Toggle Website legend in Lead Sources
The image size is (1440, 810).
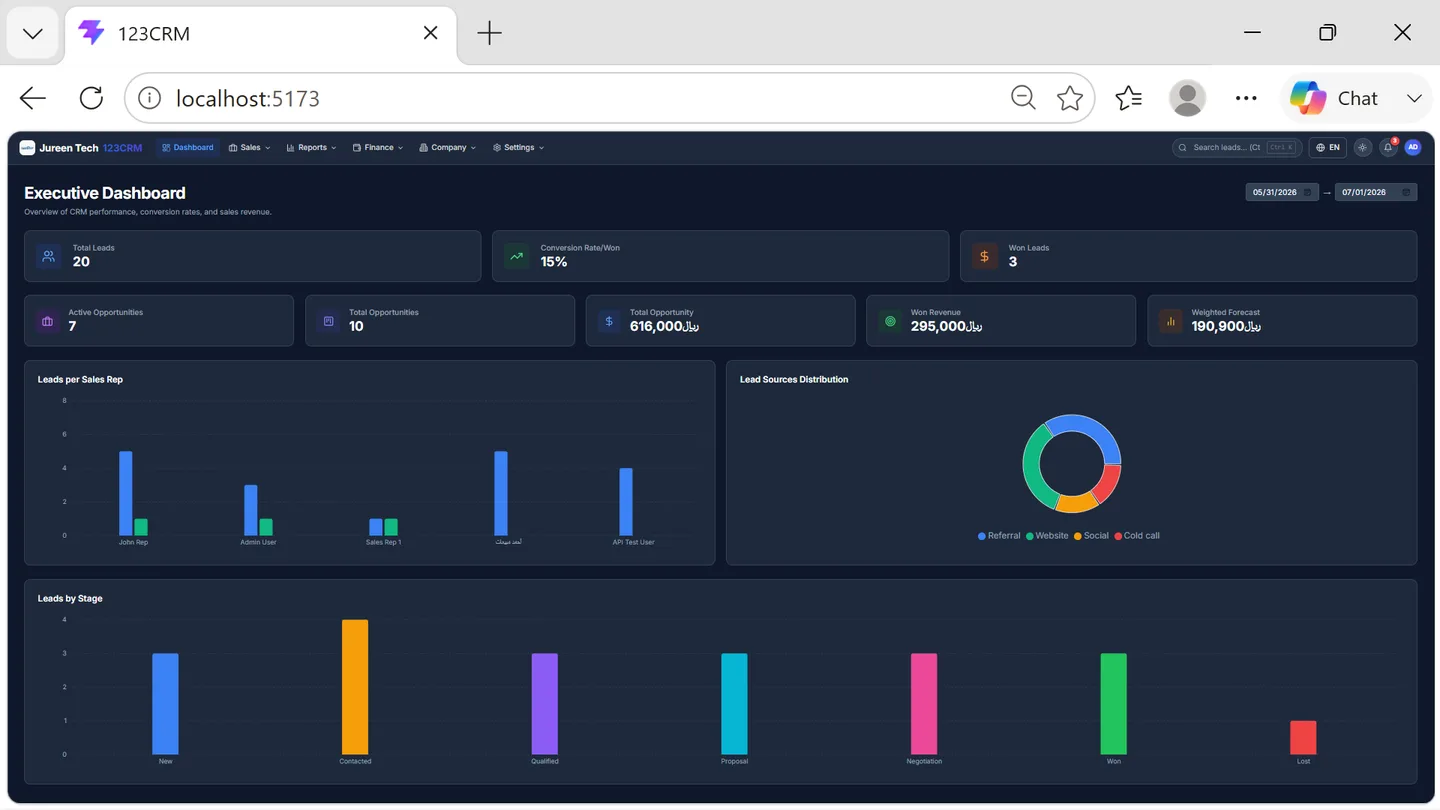[1047, 536]
